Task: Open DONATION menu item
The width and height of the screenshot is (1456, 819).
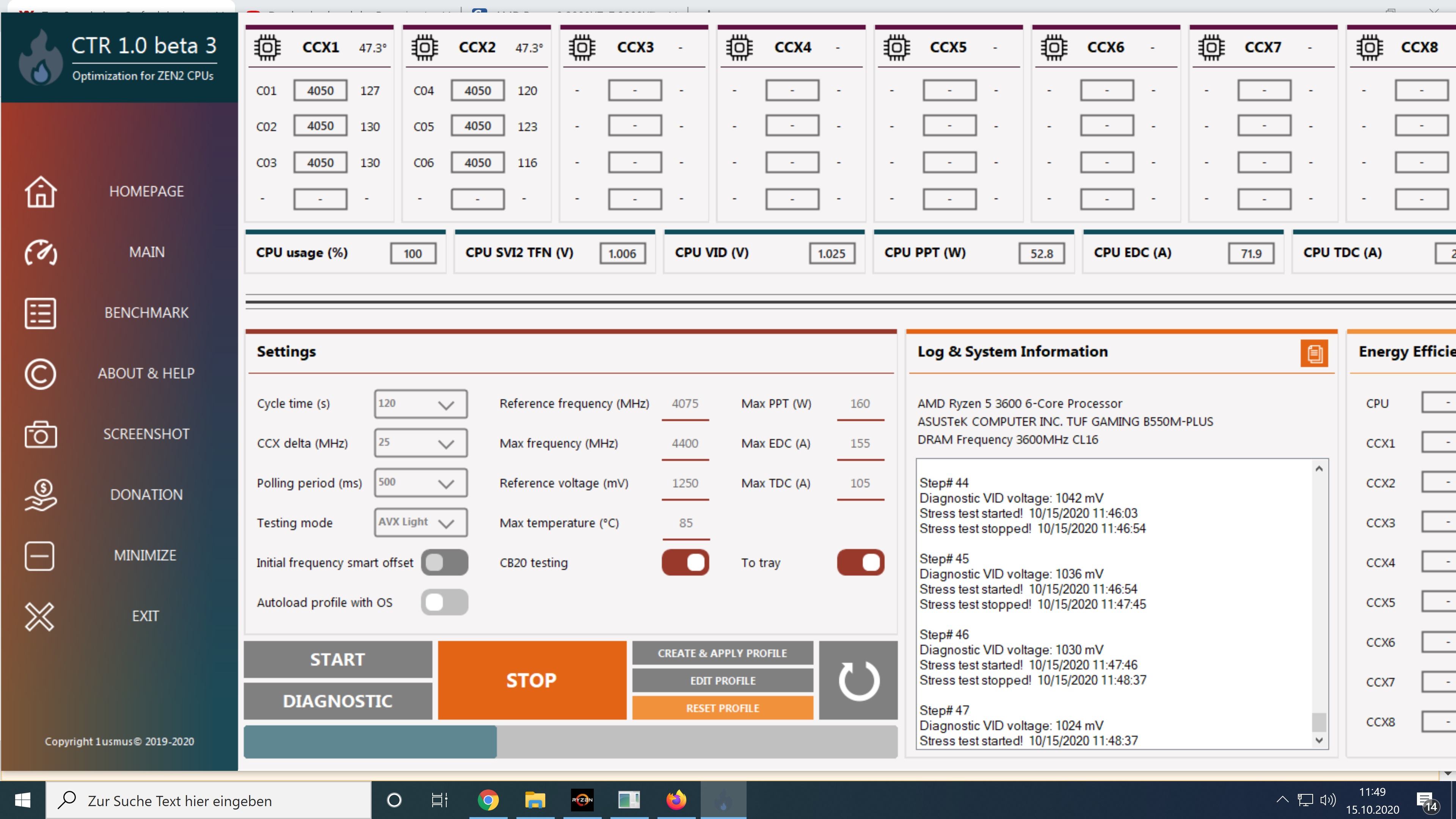Action: click(146, 495)
